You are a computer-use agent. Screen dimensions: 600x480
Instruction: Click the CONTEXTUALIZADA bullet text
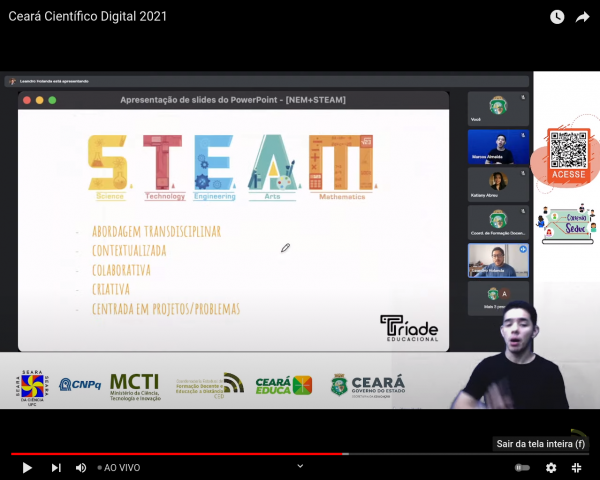tap(129, 251)
